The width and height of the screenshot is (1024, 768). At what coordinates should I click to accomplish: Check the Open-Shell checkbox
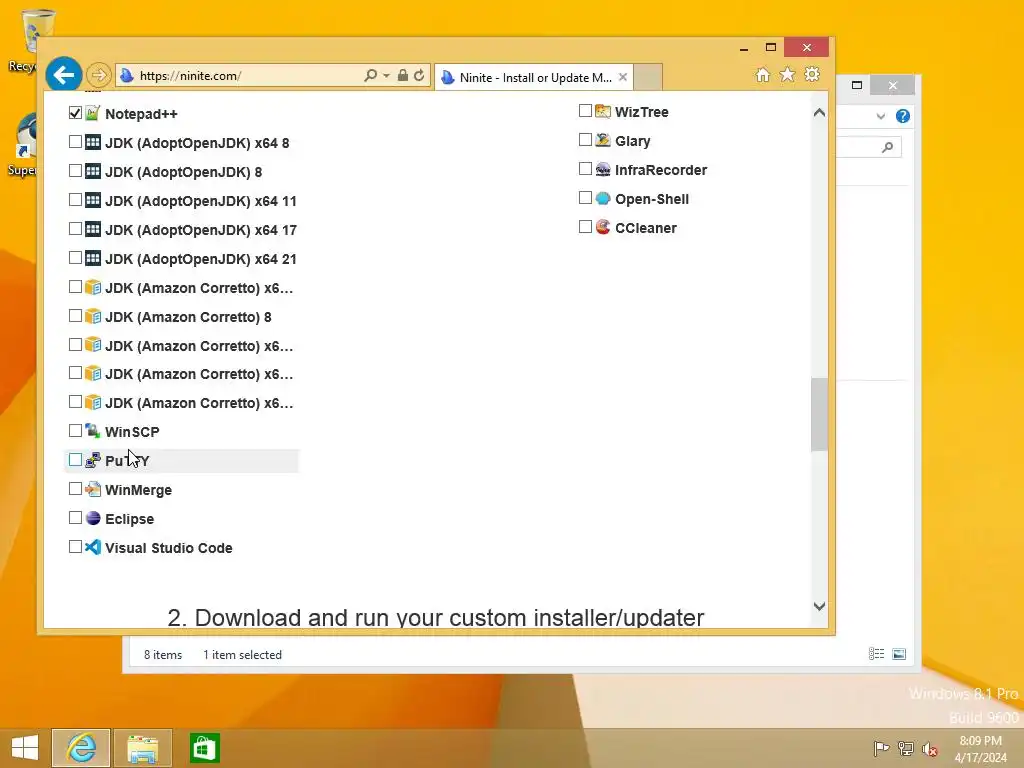pos(585,198)
